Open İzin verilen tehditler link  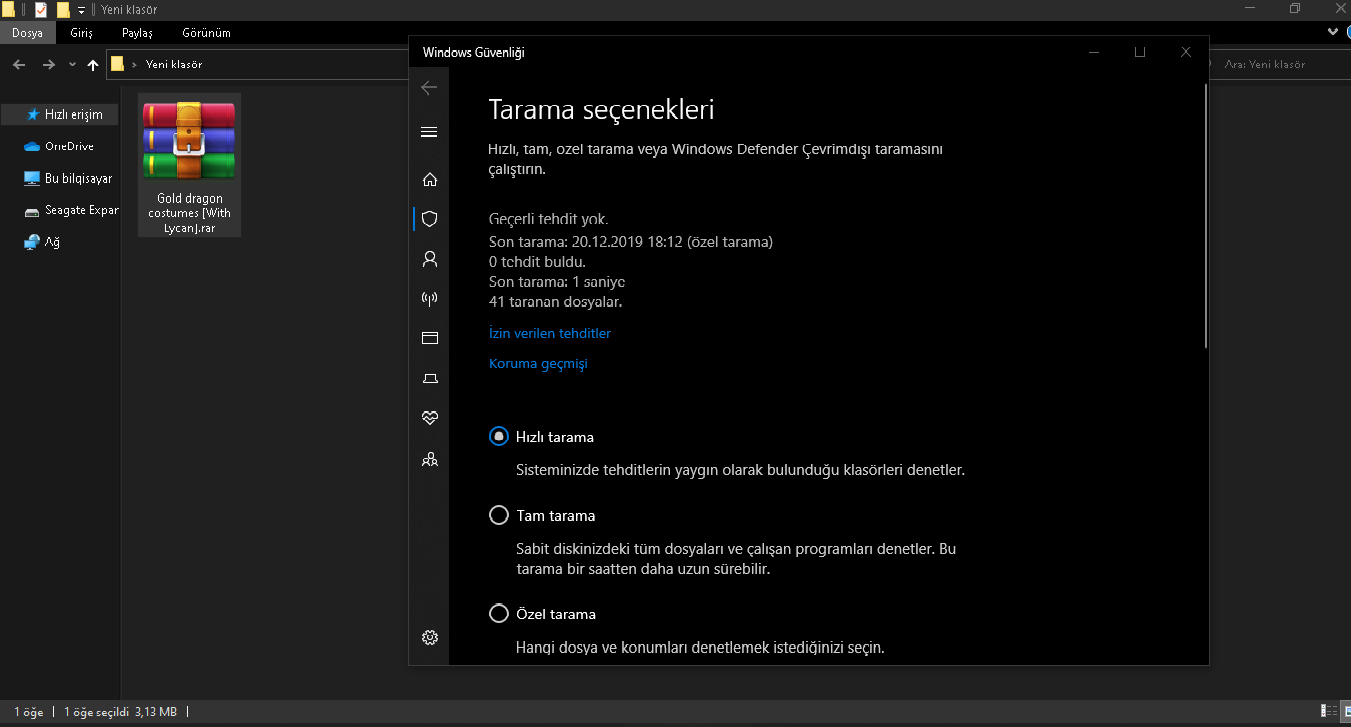pos(550,333)
